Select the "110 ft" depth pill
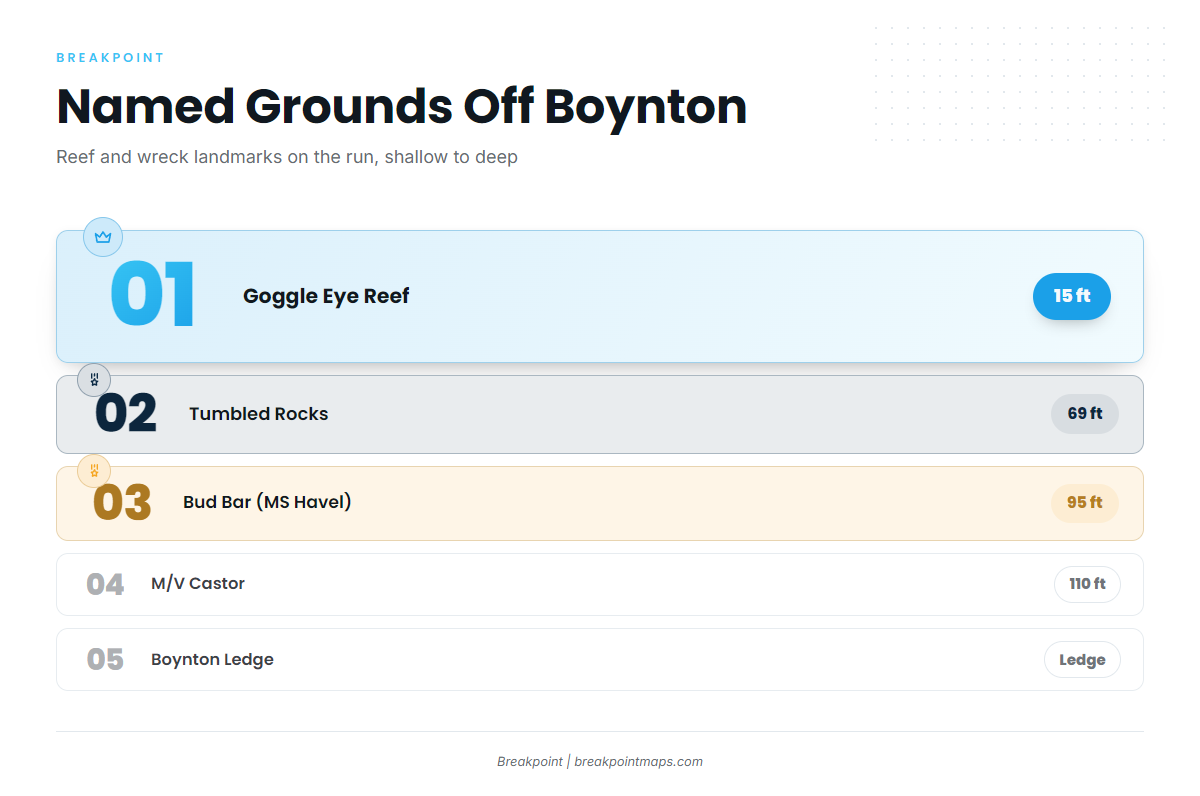 1088,584
